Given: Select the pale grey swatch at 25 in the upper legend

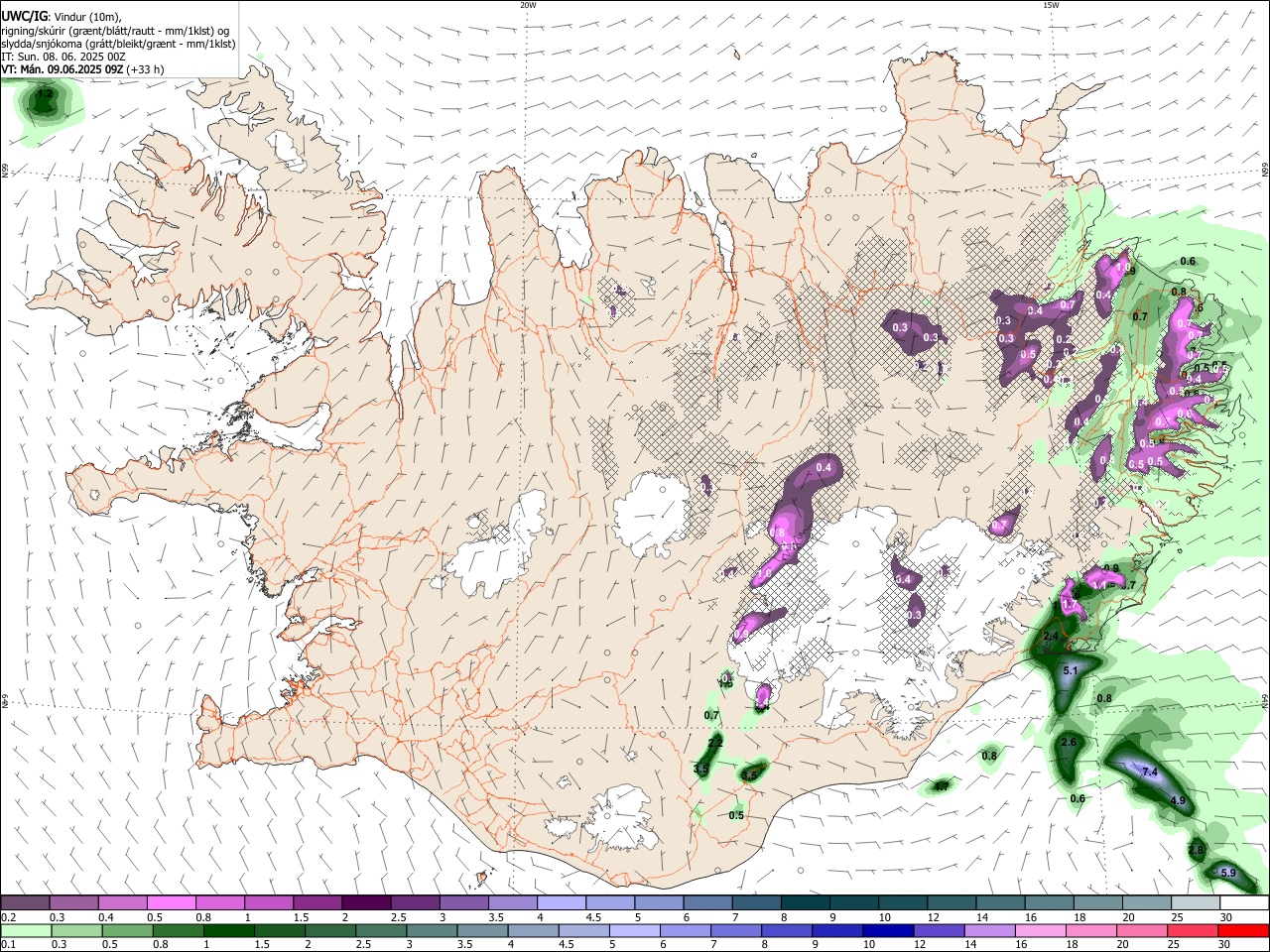Looking at the screenshot, I should (x=1196, y=903).
